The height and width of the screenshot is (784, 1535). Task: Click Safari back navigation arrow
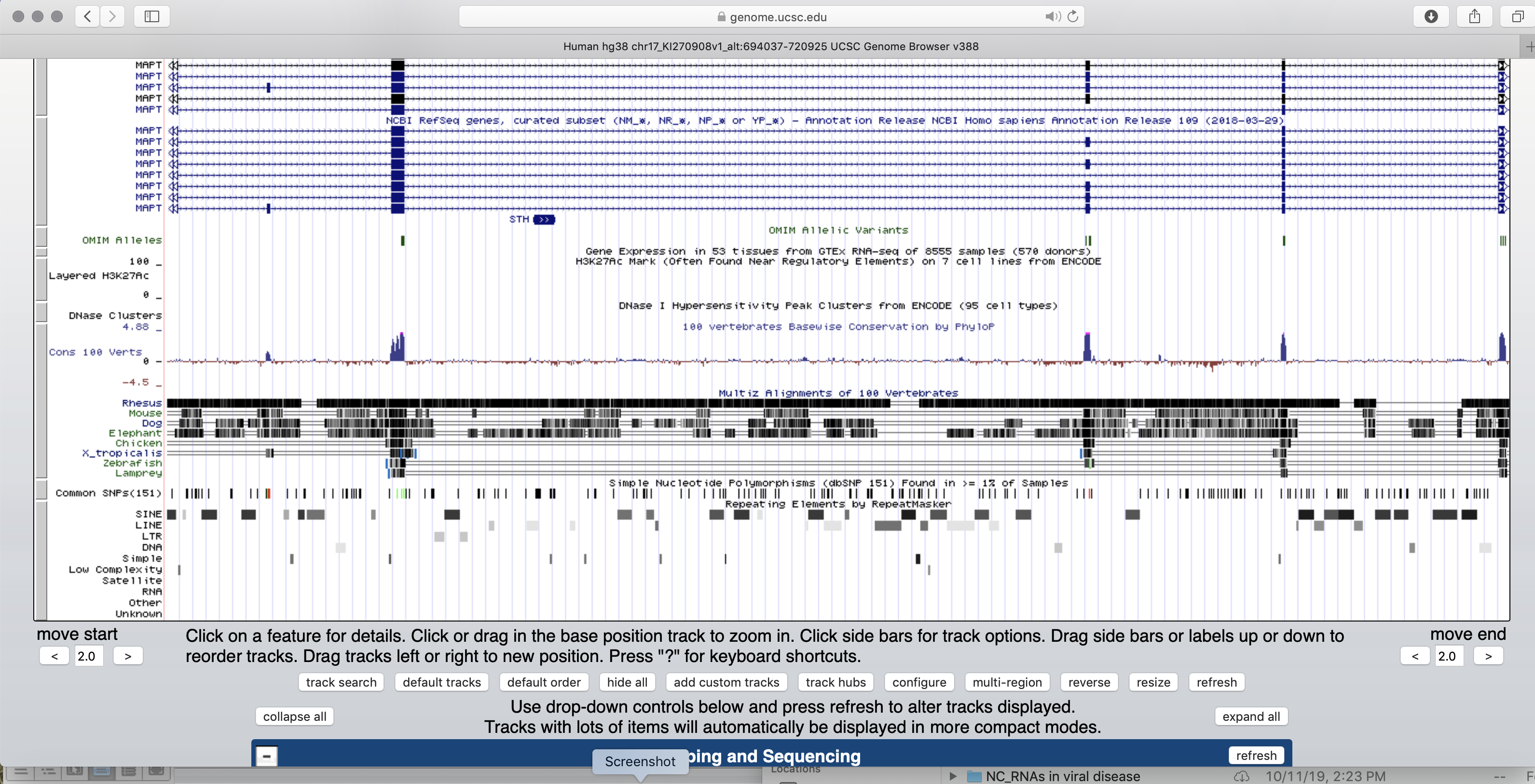[88, 16]
